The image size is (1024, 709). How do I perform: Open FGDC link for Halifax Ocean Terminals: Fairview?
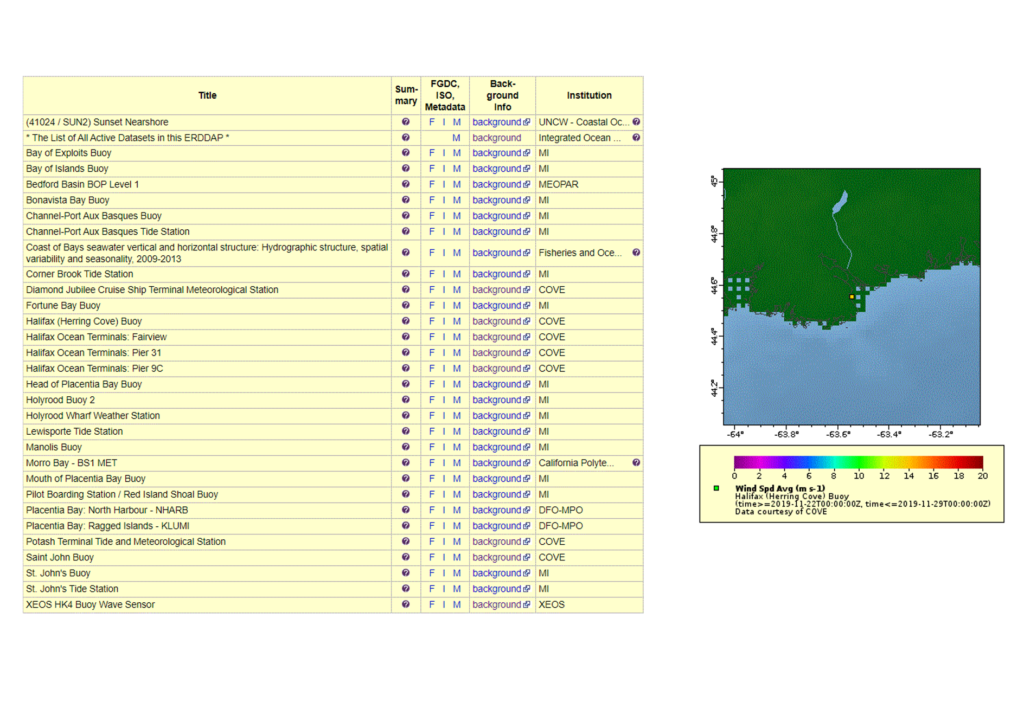pos(432,337)
